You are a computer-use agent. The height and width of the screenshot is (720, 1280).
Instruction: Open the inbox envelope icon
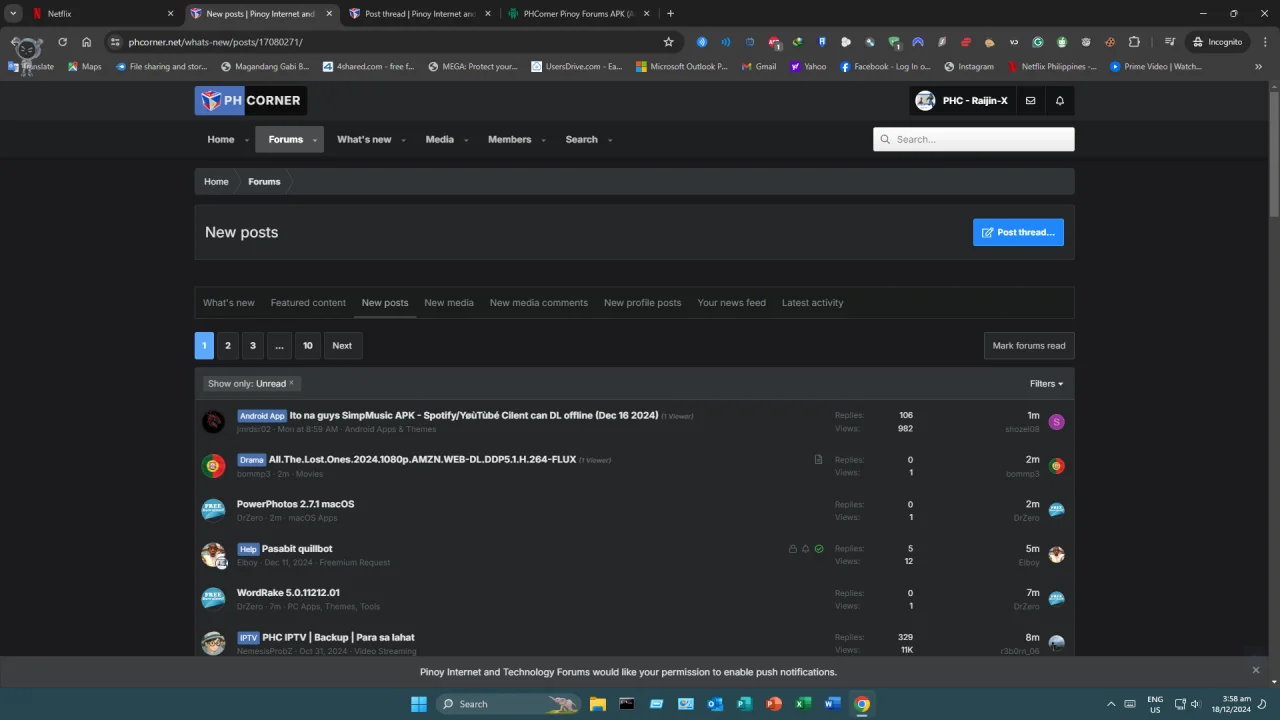[1030, 101]
